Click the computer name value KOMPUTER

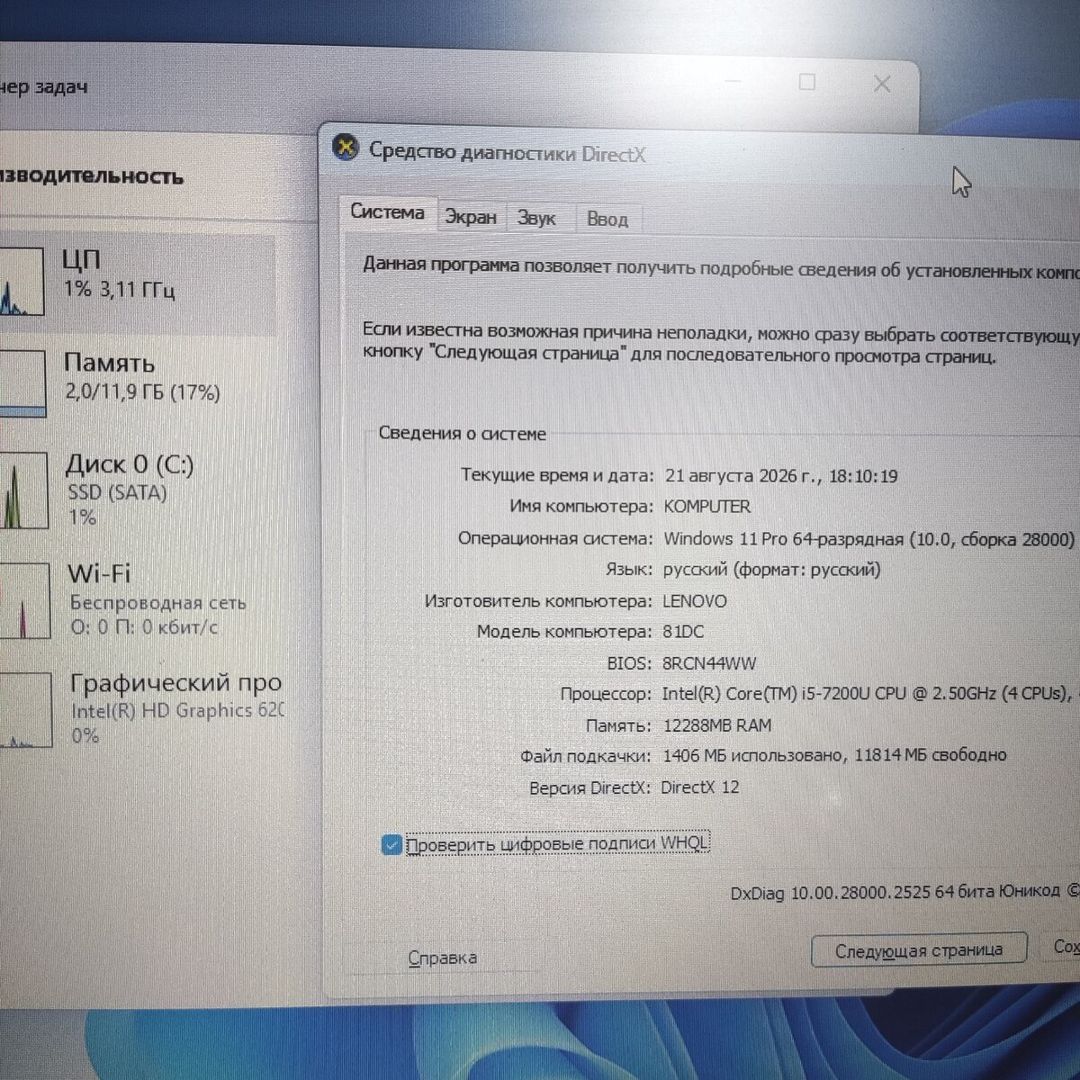tap(707, 506)
